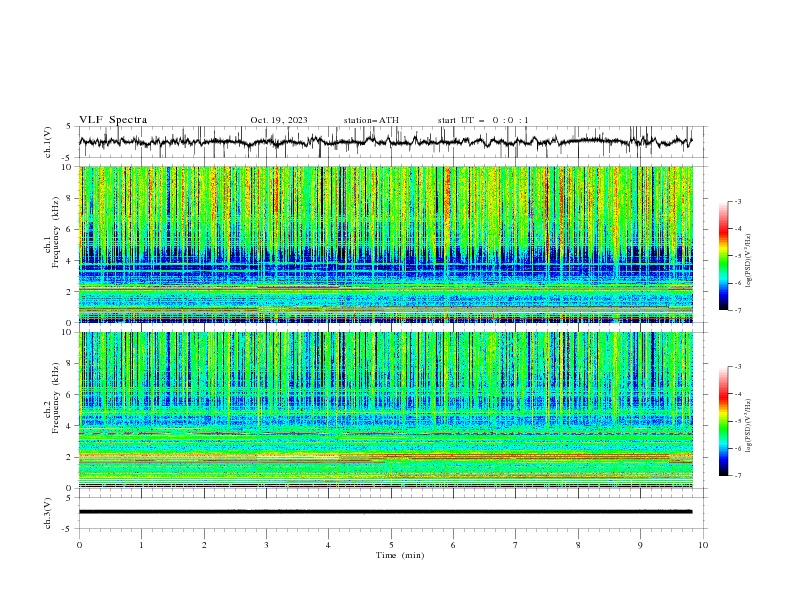This screenshot has height=612, width=792.
Task: Click time axis tick label "1"
Action: pos(141,545)
